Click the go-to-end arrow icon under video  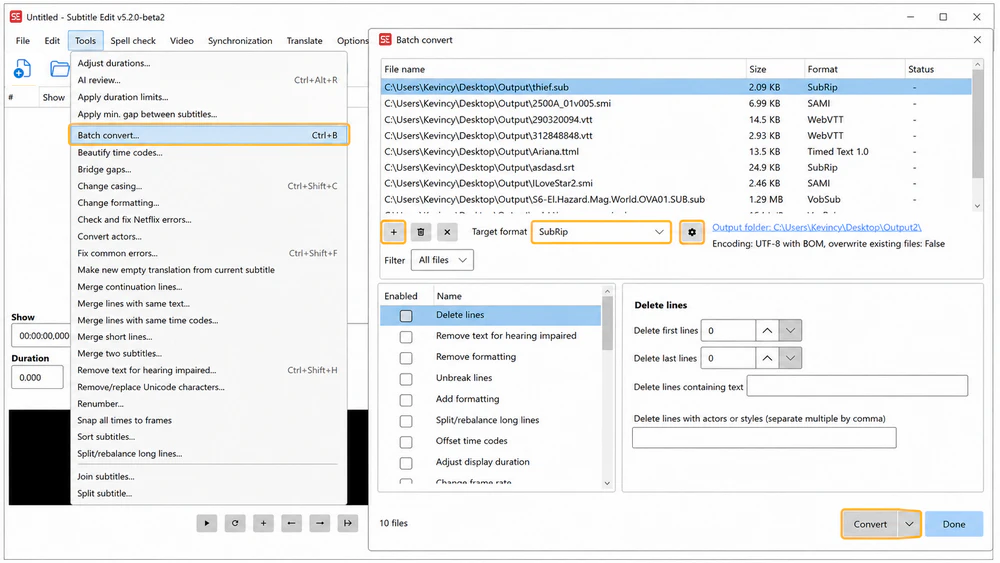(x=348, y=523)
